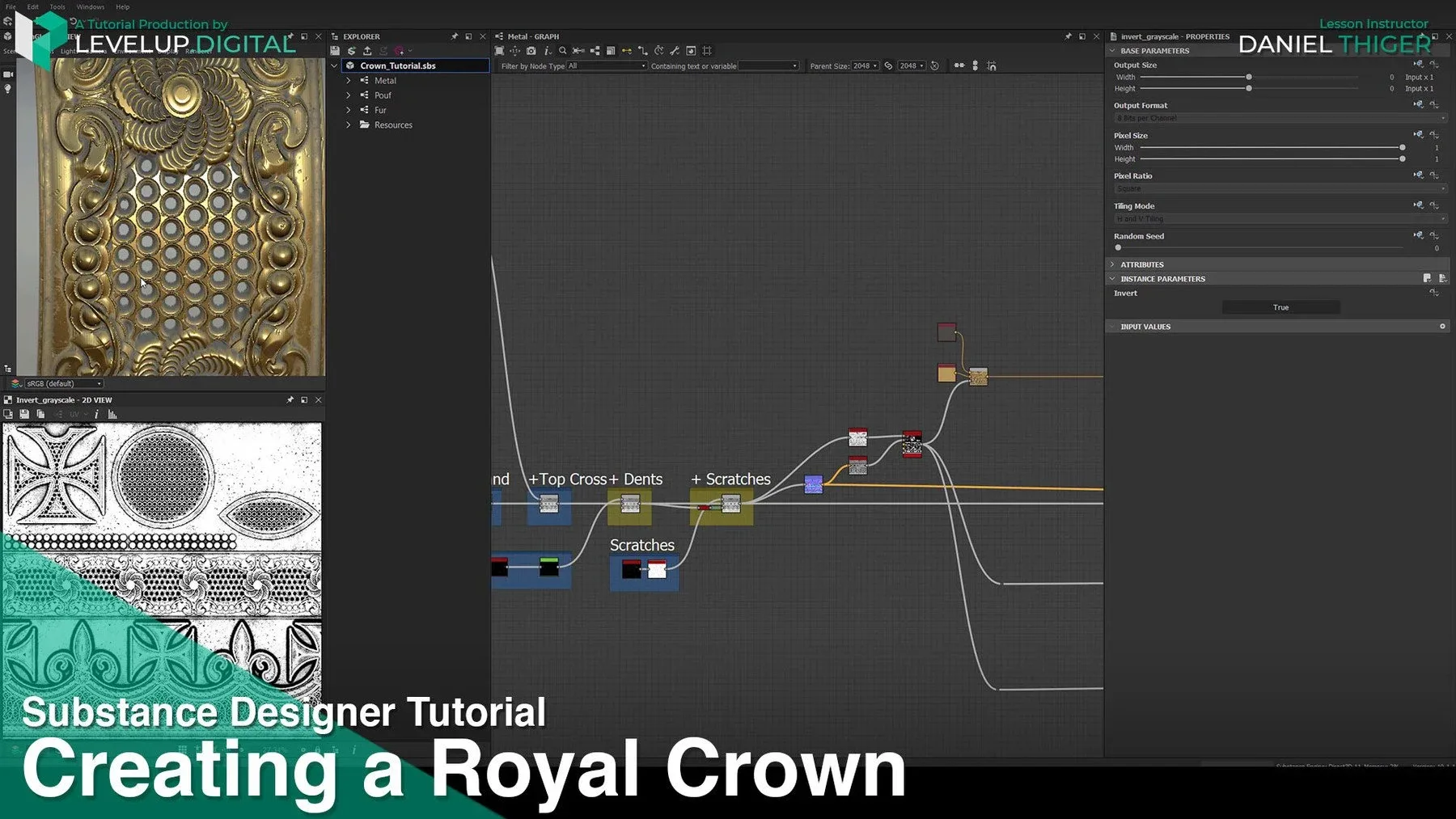This screenshot has width=1456, height=819.
Task: Click the wrench tool icon in graph toolbar
Action: point(675,51)
